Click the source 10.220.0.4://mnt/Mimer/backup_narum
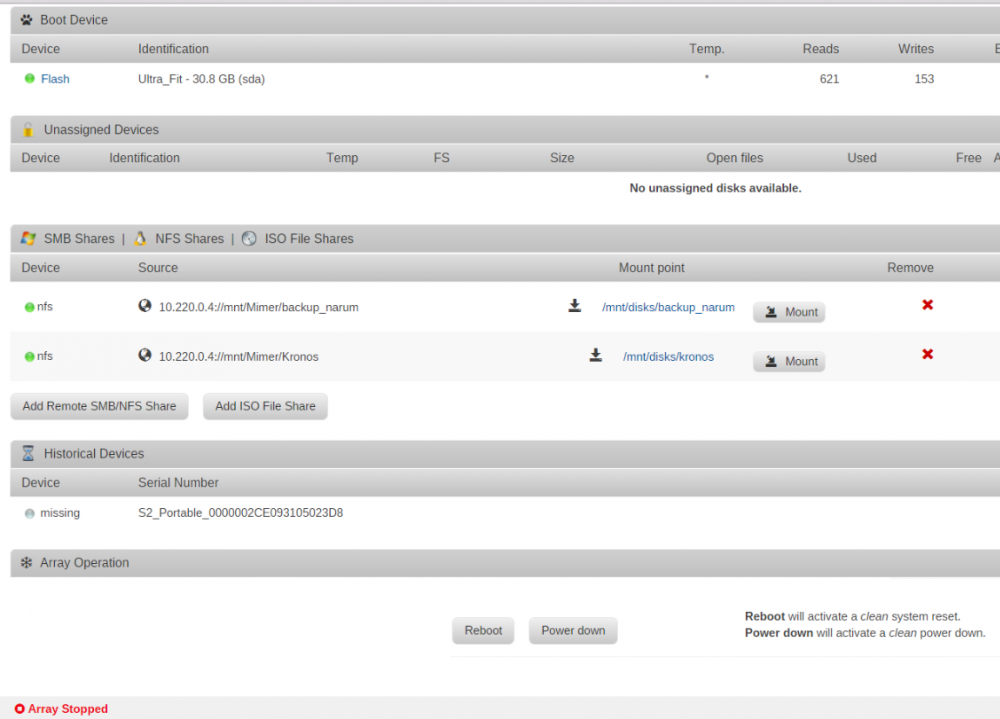 pos(258,308)
